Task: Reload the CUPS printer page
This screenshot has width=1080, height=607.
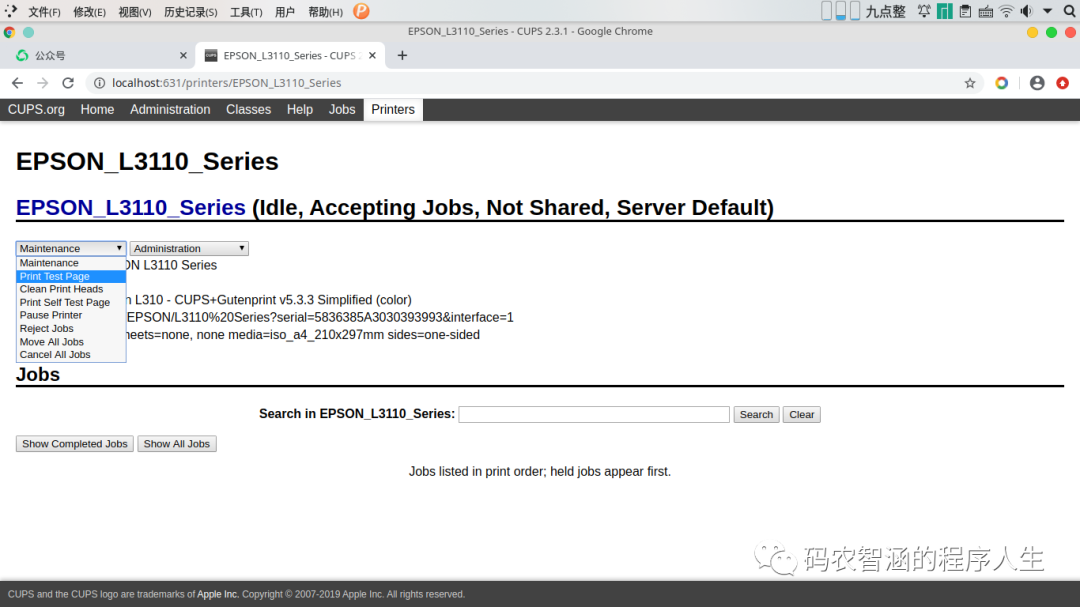Action: pyautogui.click(x=68, y=83)
